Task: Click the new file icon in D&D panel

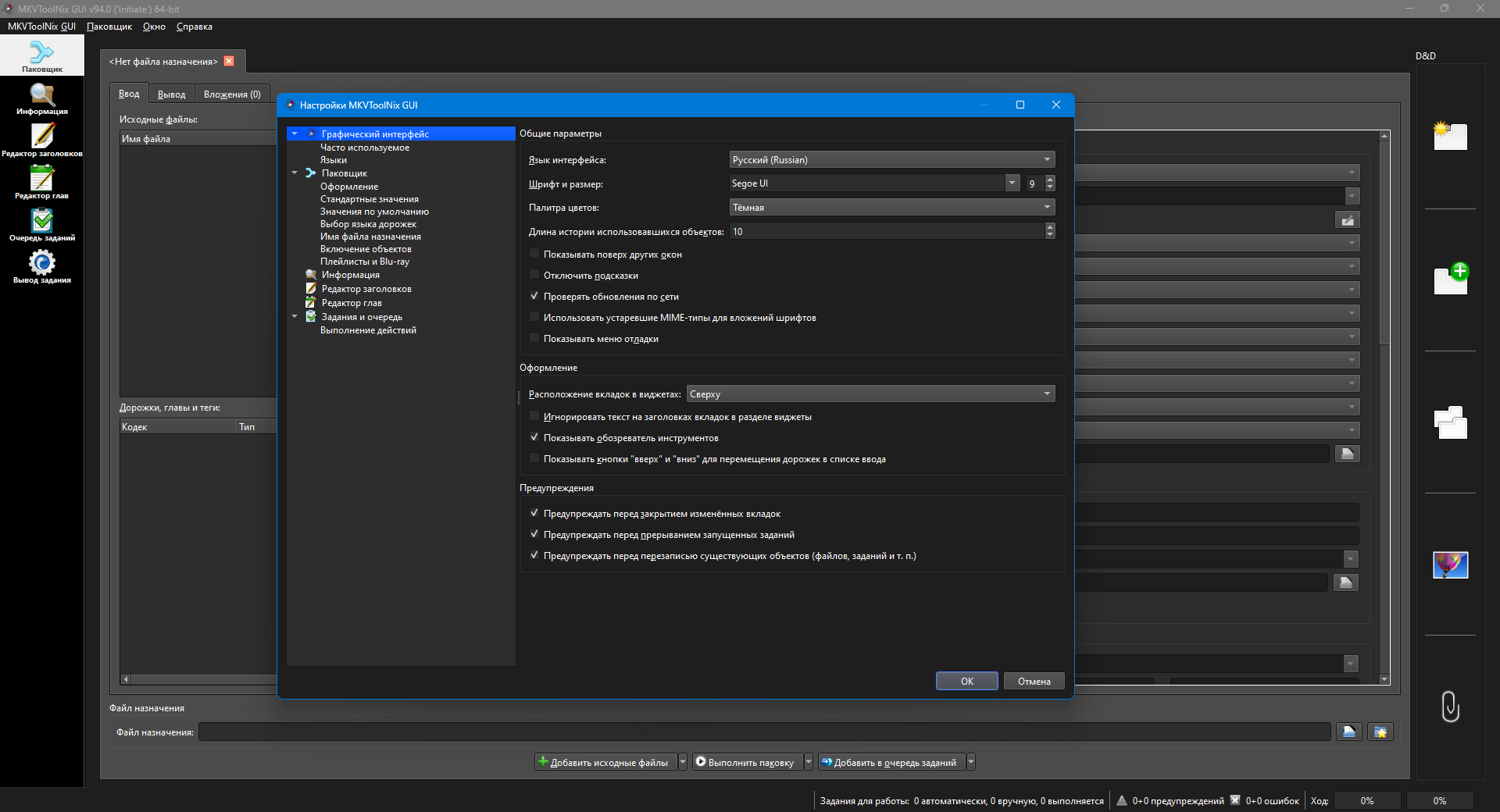Action: click(1450, 136)
